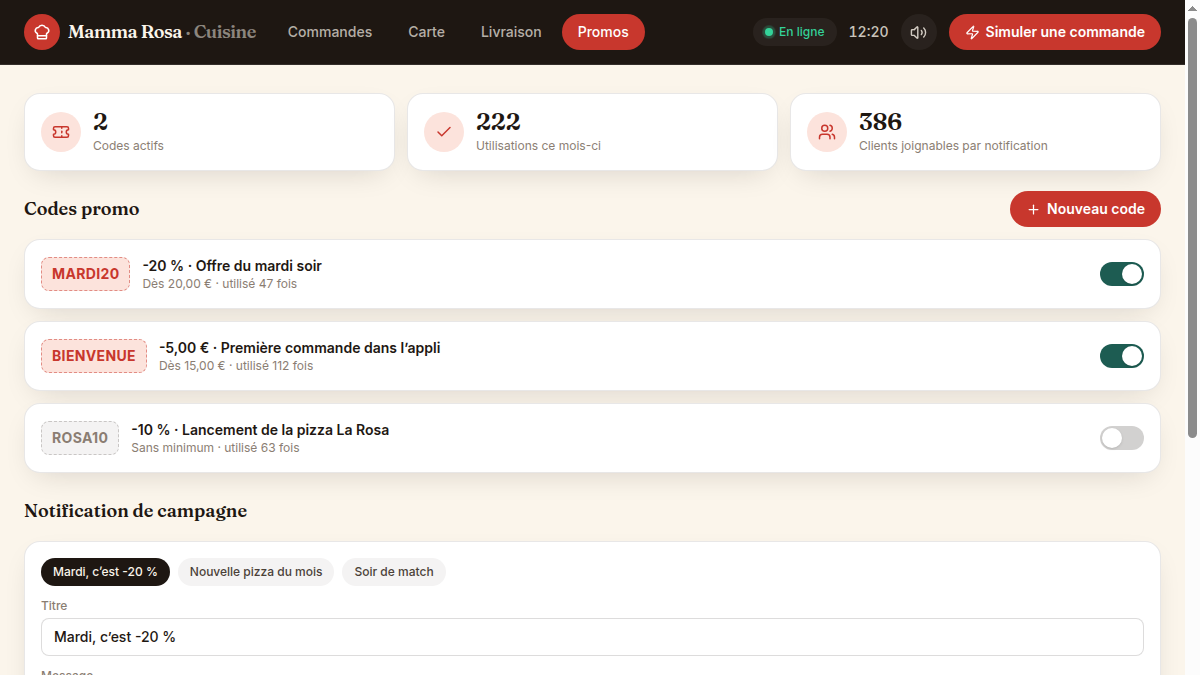Screen dimensions: 1200x675
Task: Click the 12:20 clock in the header
Action: coord(868,32)
